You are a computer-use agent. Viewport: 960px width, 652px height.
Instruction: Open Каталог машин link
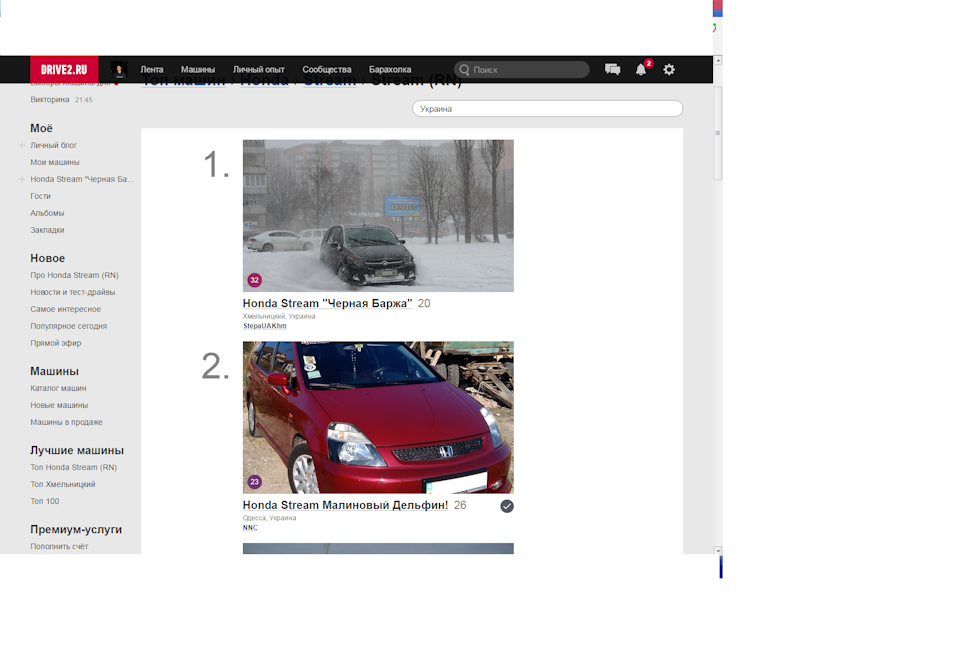(58, 388)
